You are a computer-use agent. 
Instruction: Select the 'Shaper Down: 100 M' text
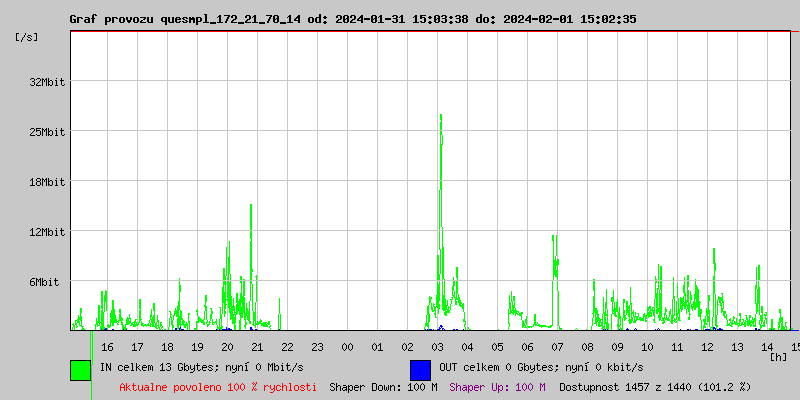[x=383, y=386]
